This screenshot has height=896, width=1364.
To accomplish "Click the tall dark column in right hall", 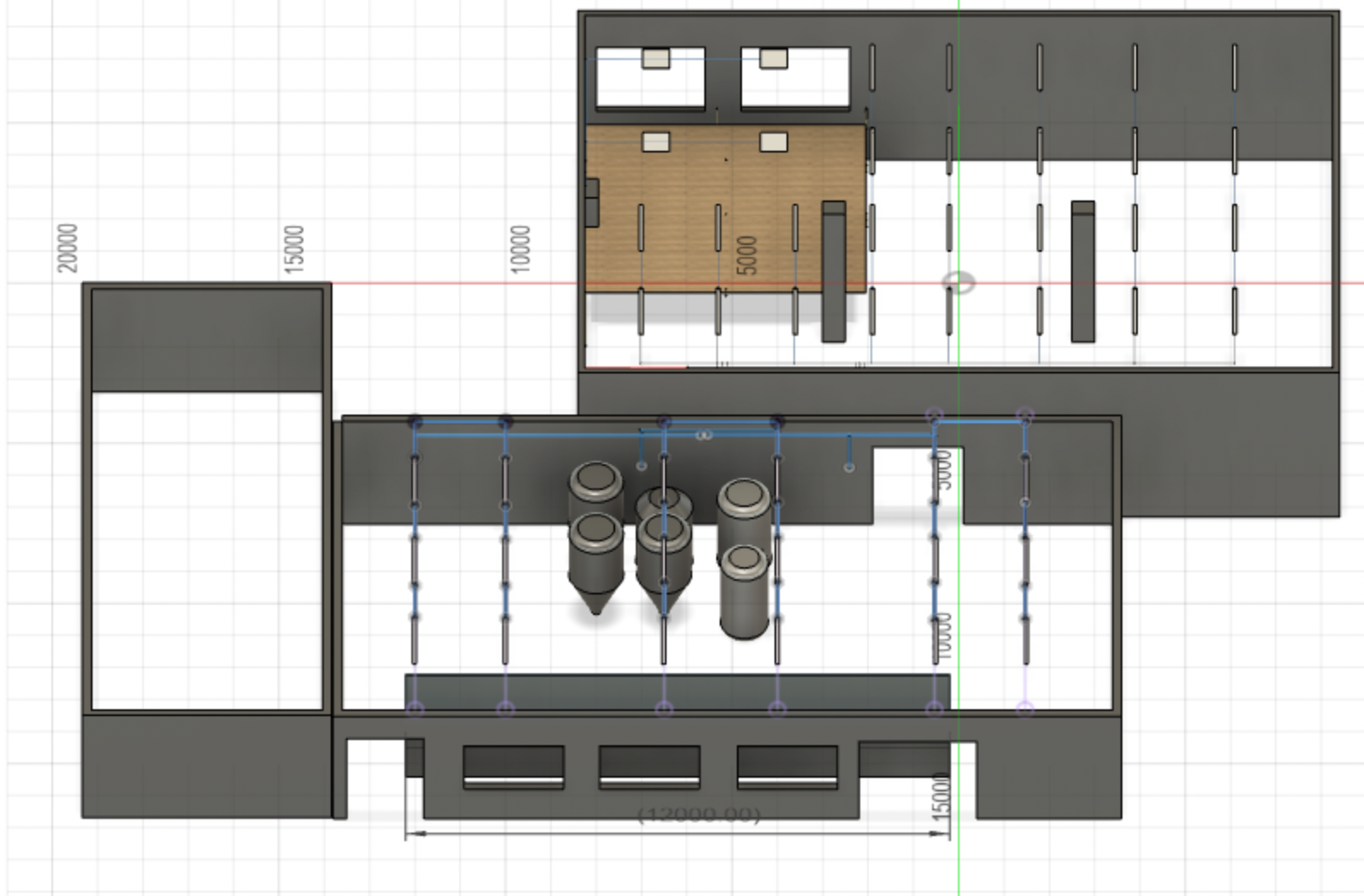I will 1082,272.
